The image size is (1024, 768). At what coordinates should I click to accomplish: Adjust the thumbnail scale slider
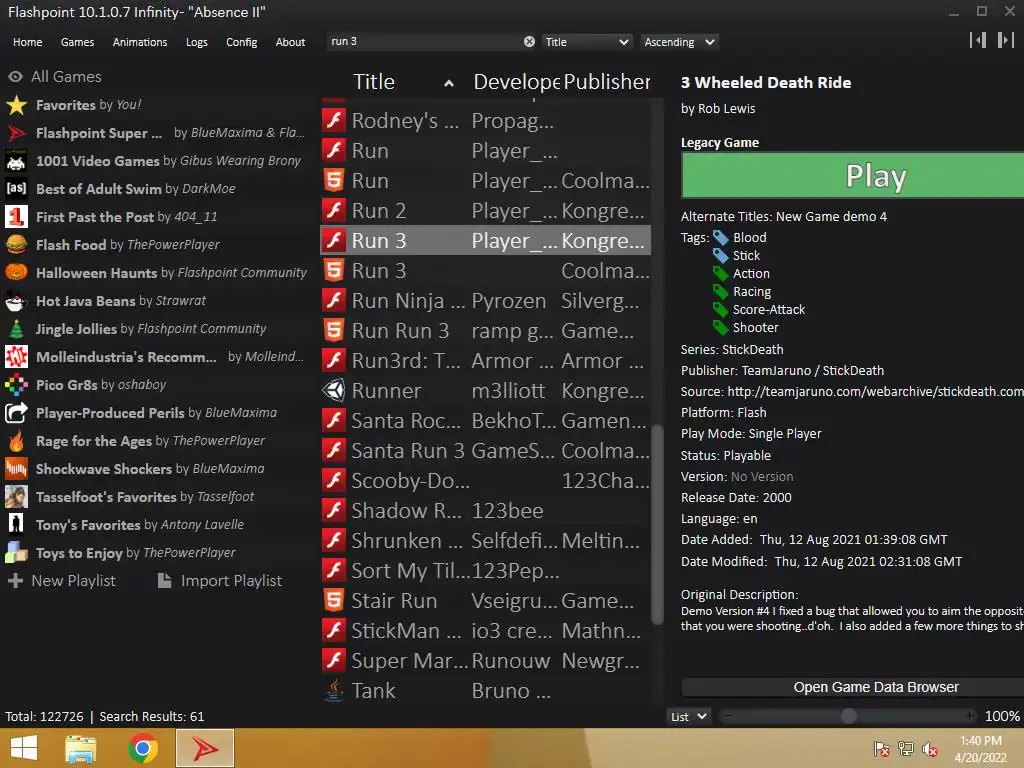tap(848, 716)
